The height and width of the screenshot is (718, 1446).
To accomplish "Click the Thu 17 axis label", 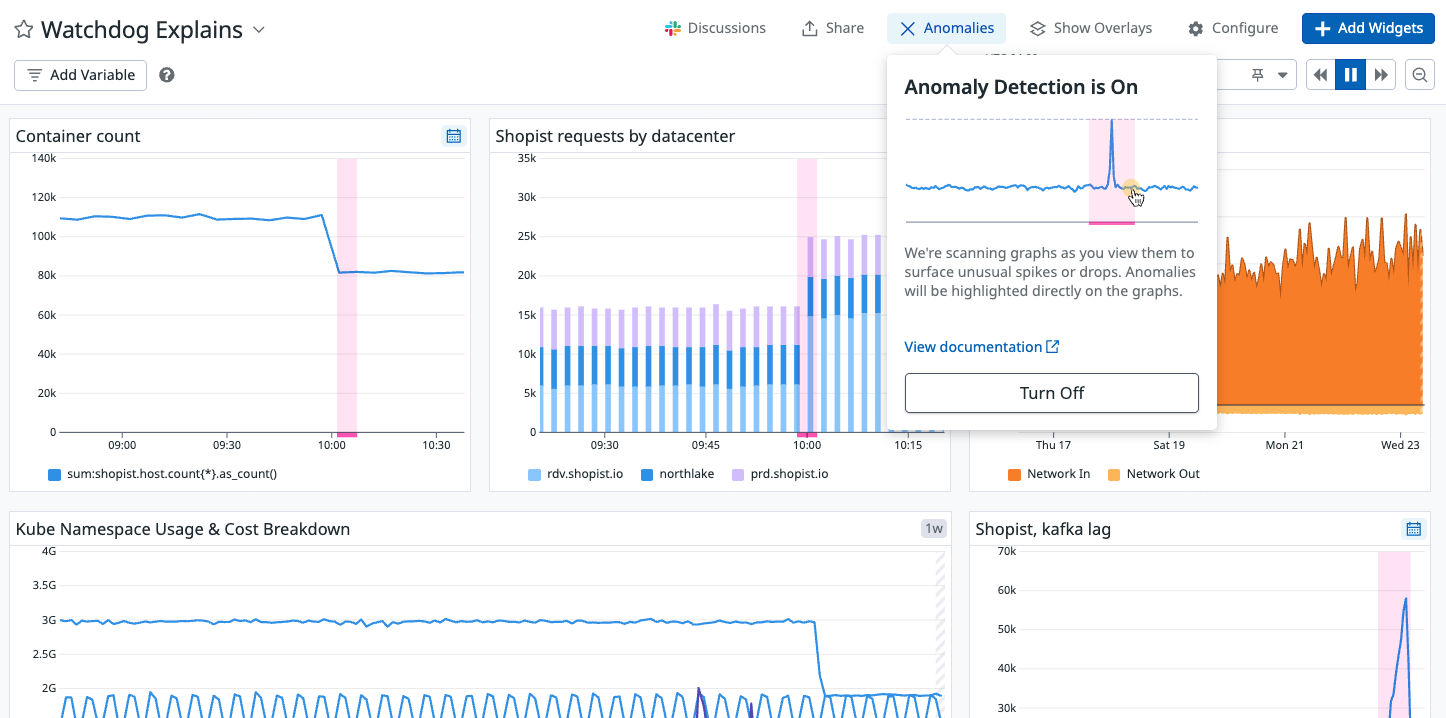I will (x=1053, y=446).
